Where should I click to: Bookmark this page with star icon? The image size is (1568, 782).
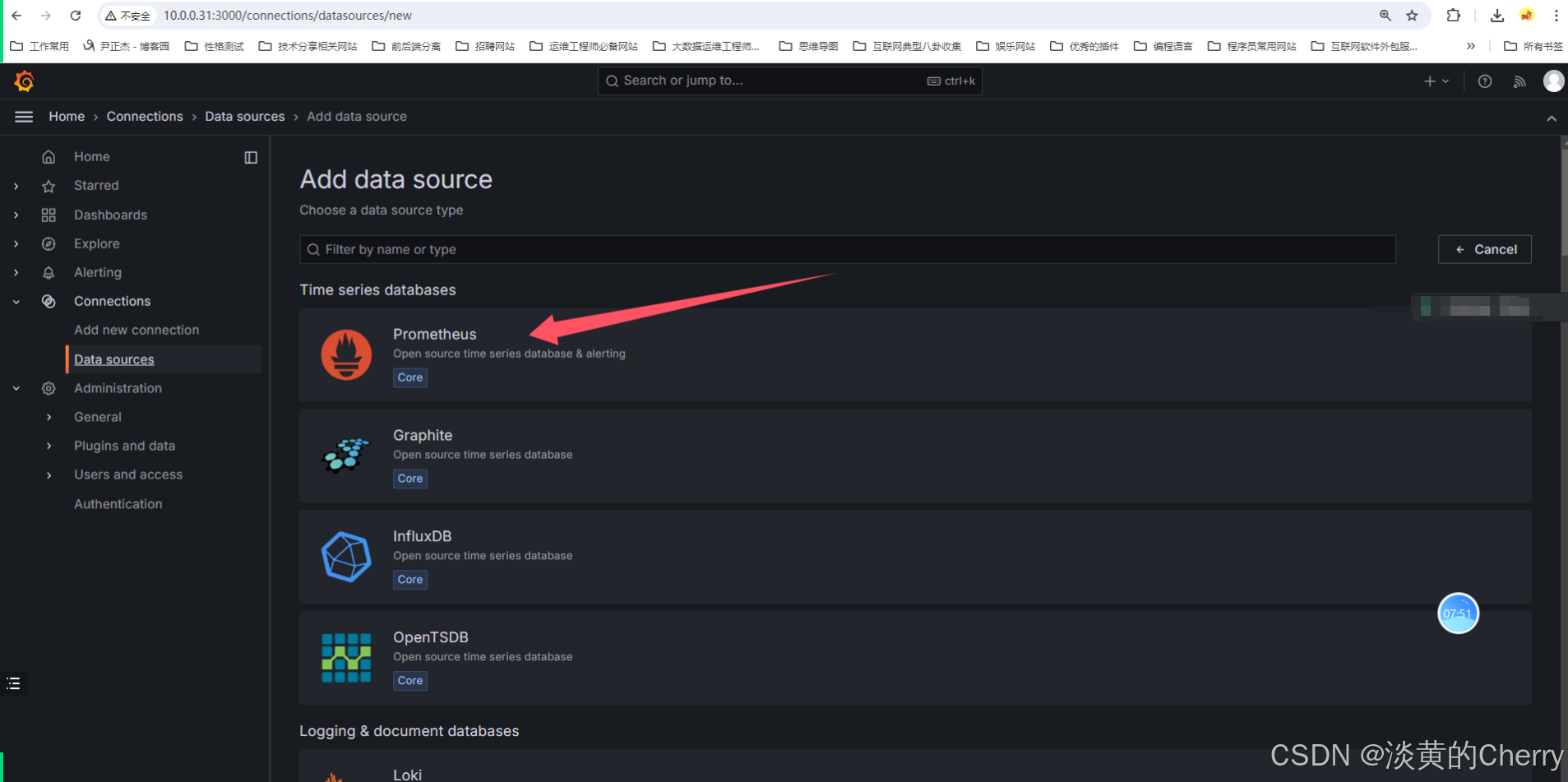tap(1412, 16)
